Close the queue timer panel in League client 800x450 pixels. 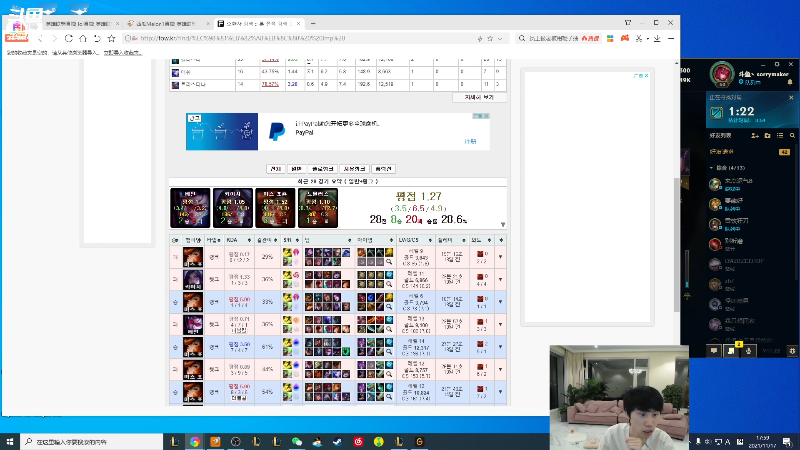791,97
